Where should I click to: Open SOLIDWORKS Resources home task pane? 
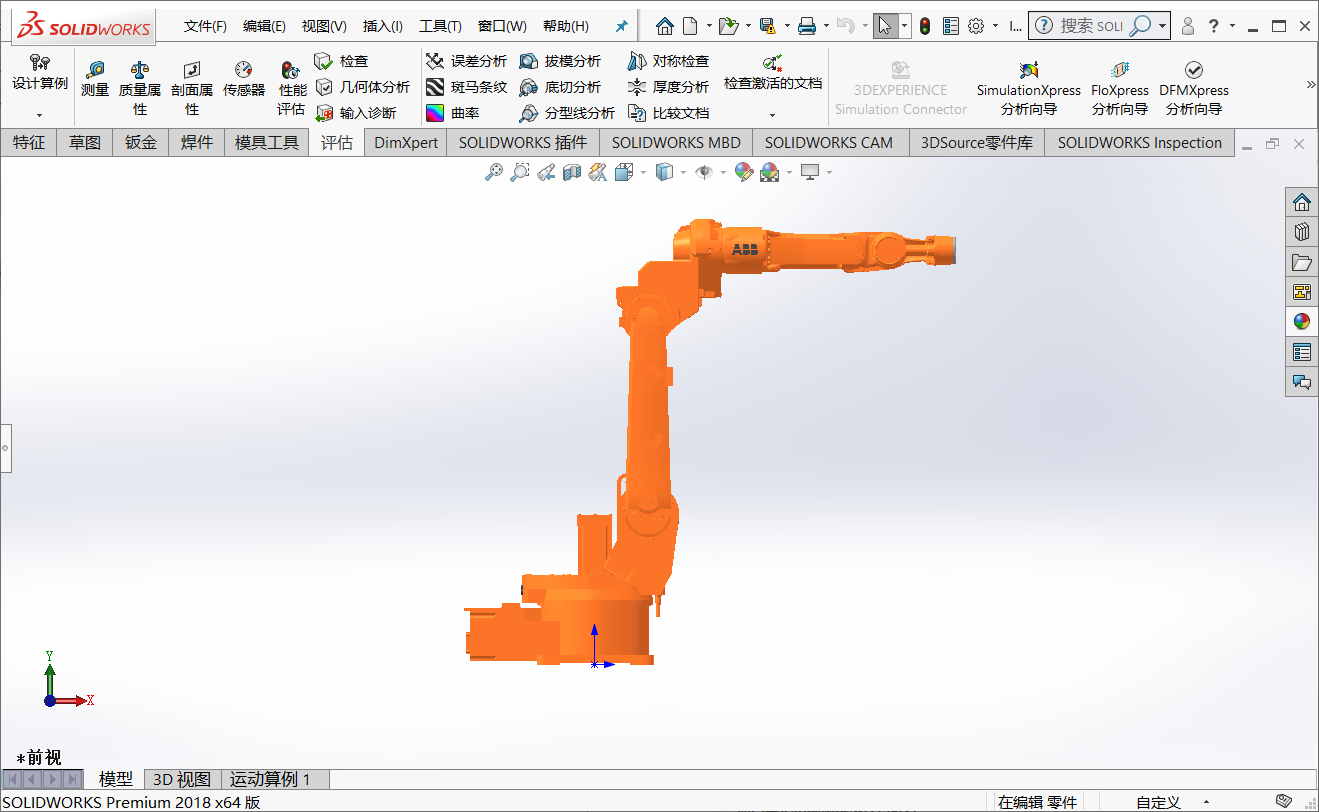[x=1301, y=203]
